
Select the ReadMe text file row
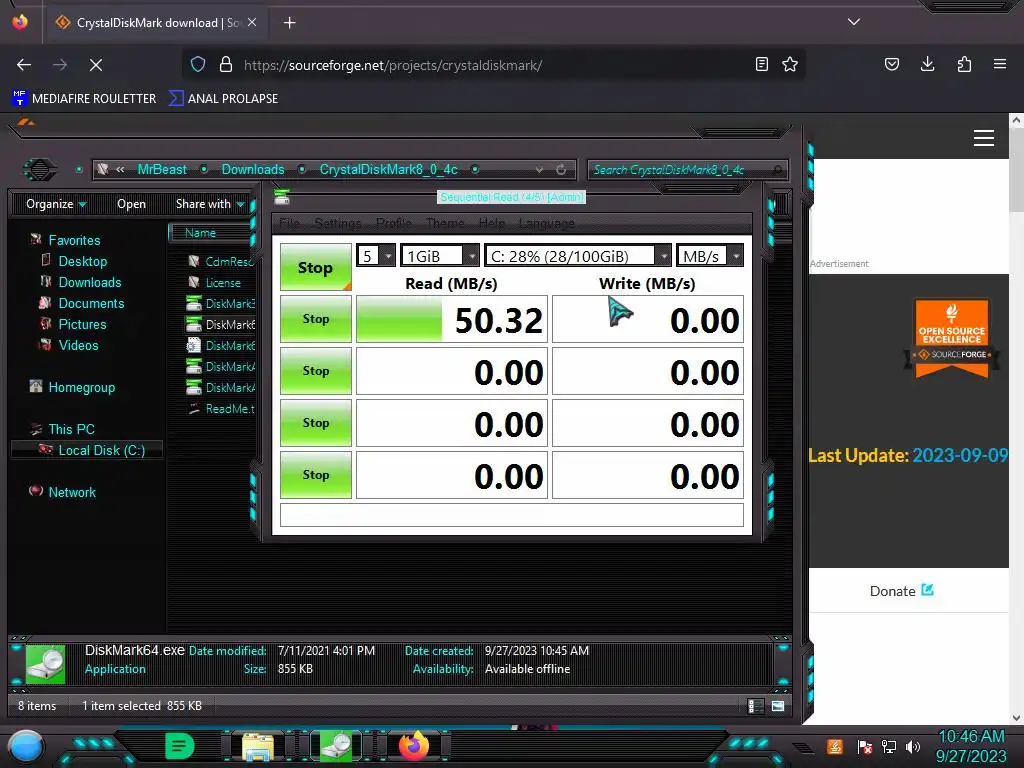coord(220,409)
